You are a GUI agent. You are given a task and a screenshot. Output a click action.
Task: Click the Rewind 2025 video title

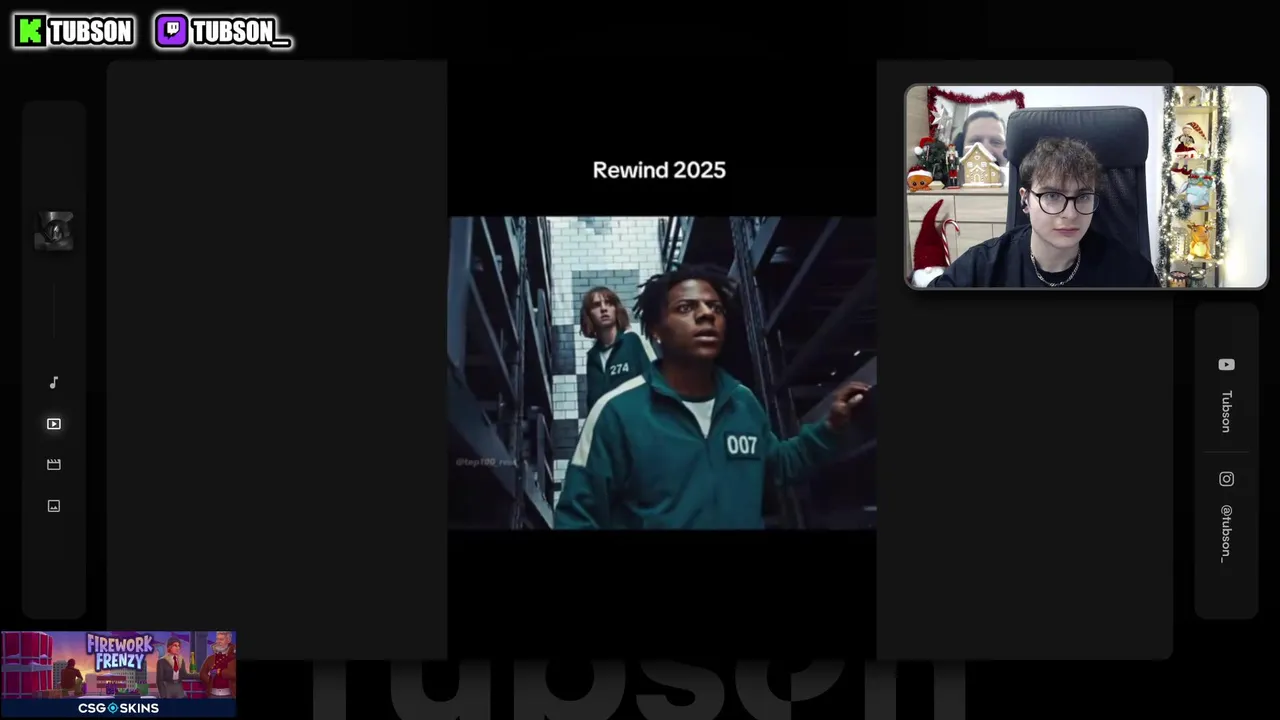(x=659, y=170)
